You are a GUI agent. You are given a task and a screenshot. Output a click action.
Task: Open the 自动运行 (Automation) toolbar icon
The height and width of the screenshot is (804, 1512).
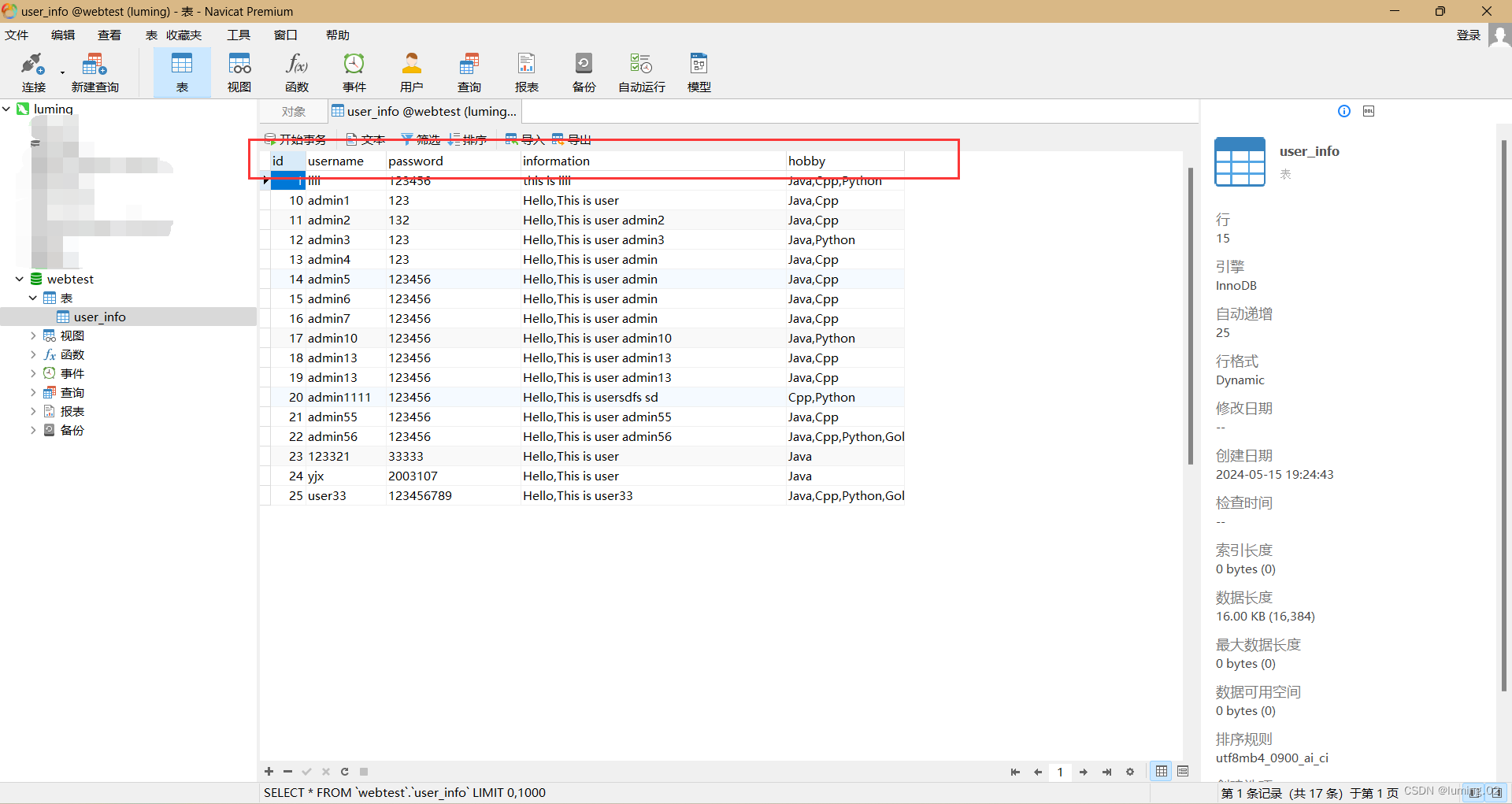tap(642, 73)
